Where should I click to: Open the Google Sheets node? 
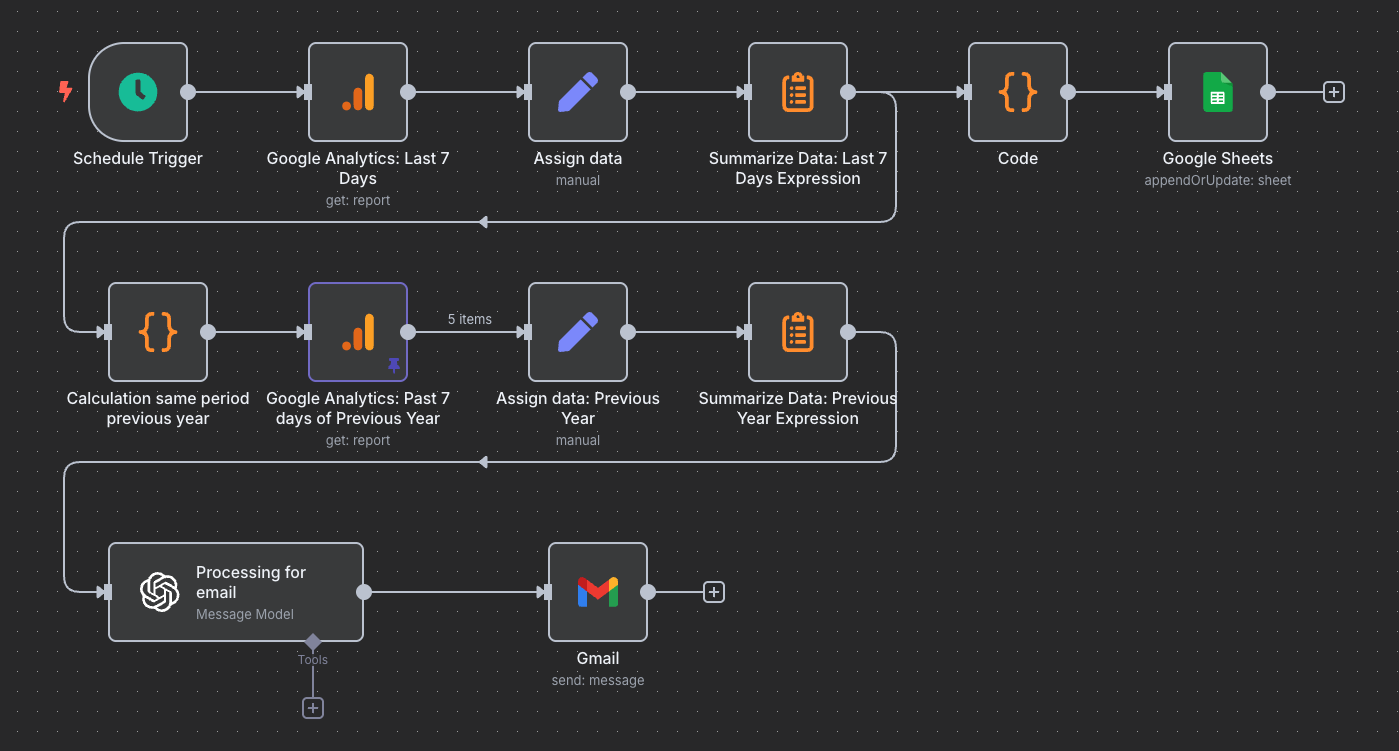pos(1218,92)
